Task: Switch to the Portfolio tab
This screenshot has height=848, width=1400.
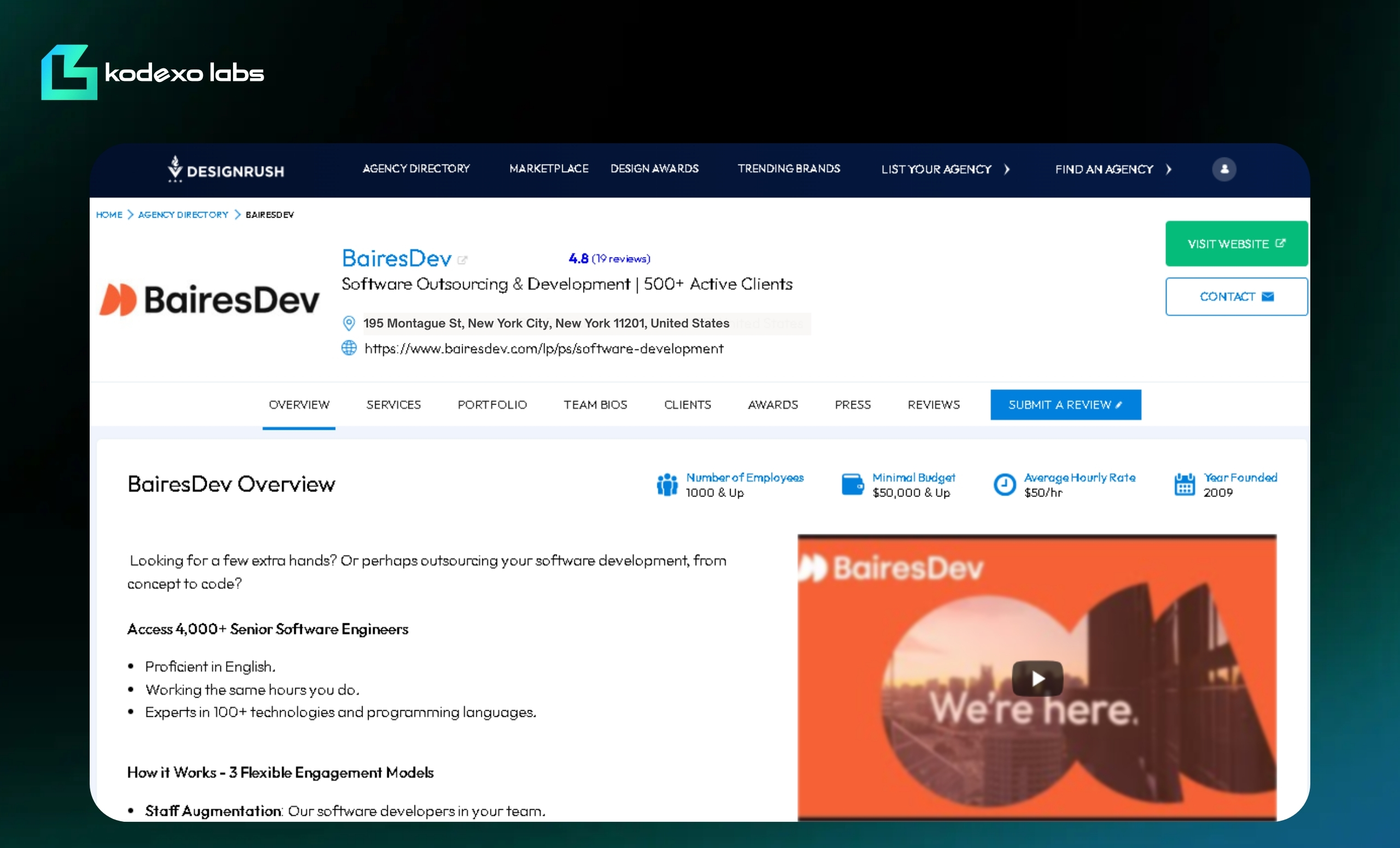Action: pyautogui.click(x=492, y=405)
